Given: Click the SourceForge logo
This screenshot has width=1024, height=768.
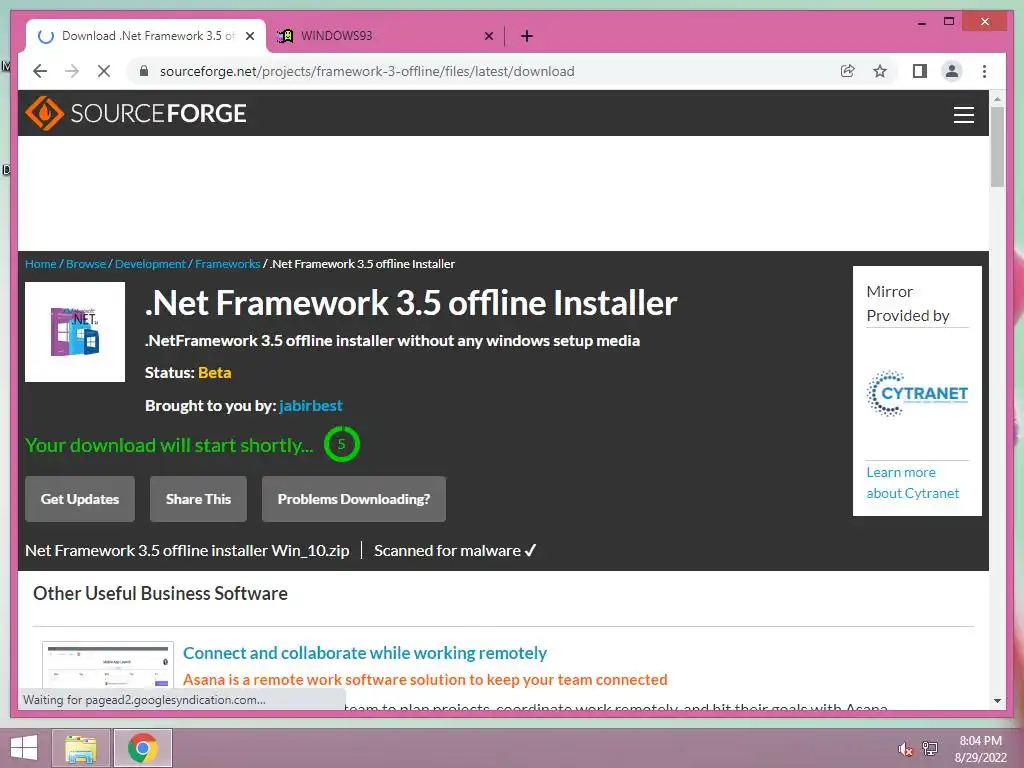Looking at the screenshot, I should click(136, 113).
